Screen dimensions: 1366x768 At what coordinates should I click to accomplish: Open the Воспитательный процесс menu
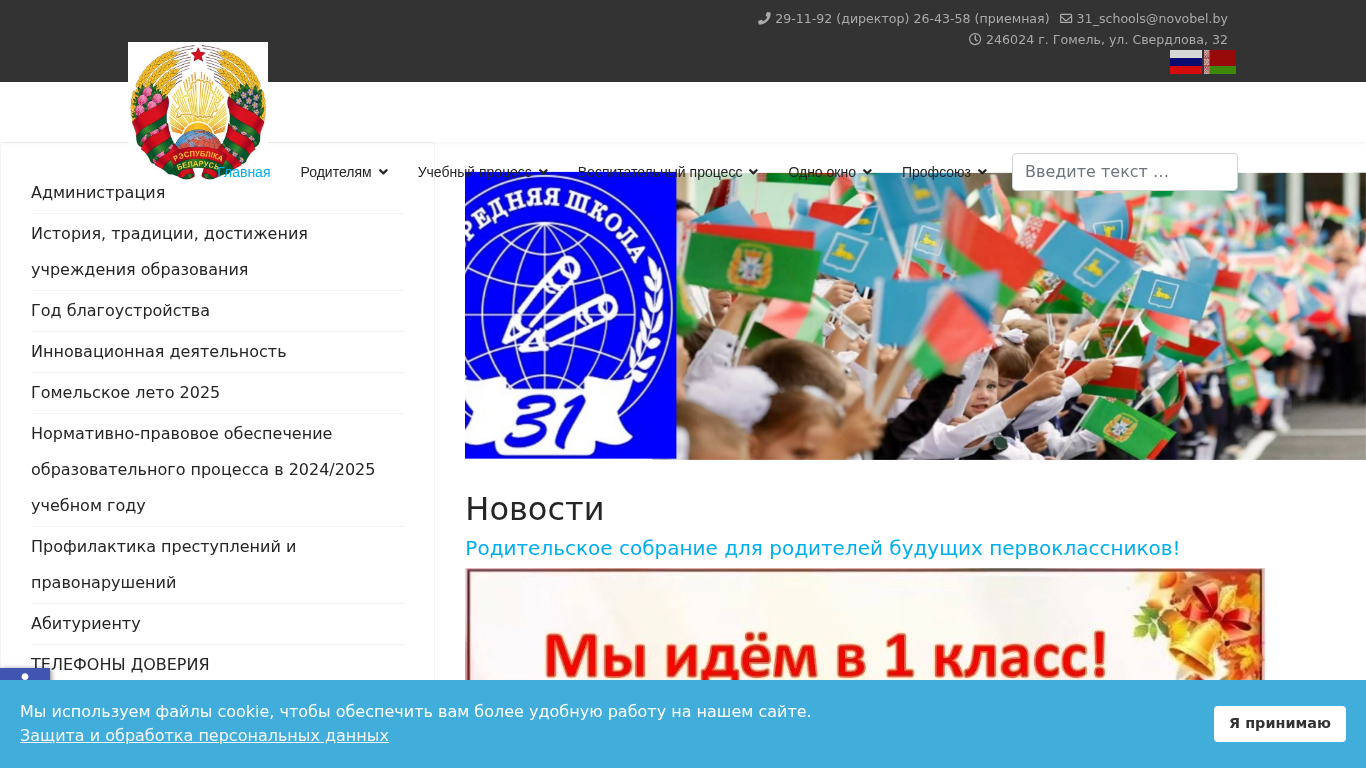point(668,172)
